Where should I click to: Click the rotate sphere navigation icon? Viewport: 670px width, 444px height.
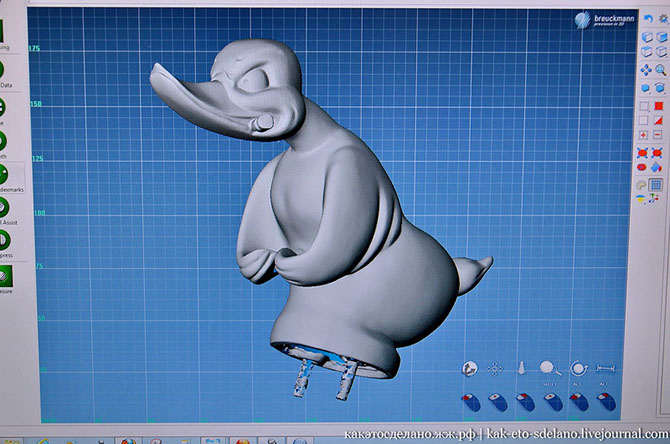[x=470, y=369]
